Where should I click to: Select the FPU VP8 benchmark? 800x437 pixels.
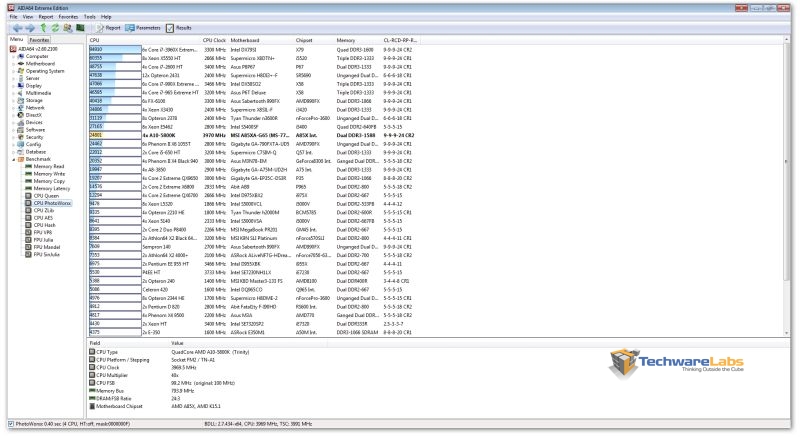click(x=43, y=232)
